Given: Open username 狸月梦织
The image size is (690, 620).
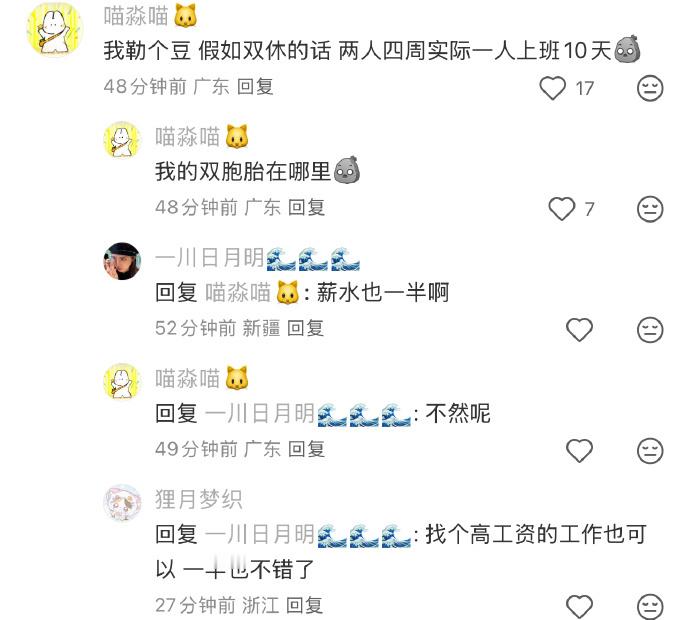Looking at the screenshot, I should [x=198, y=499].
